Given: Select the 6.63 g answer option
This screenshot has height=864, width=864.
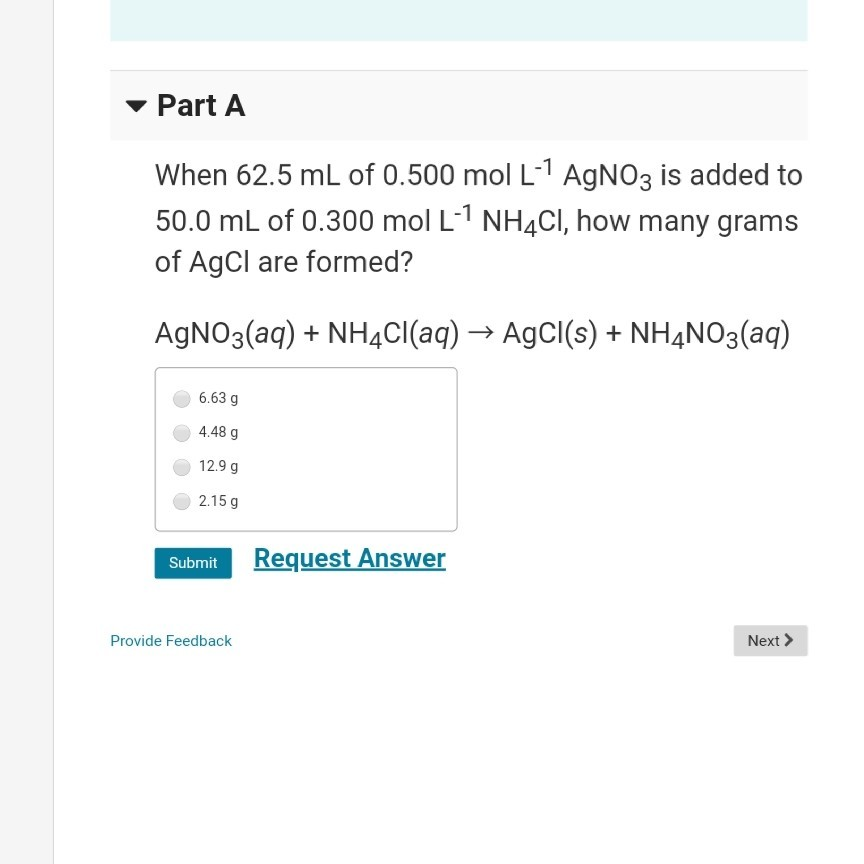Looking at the screenshot, I should 181,398.
